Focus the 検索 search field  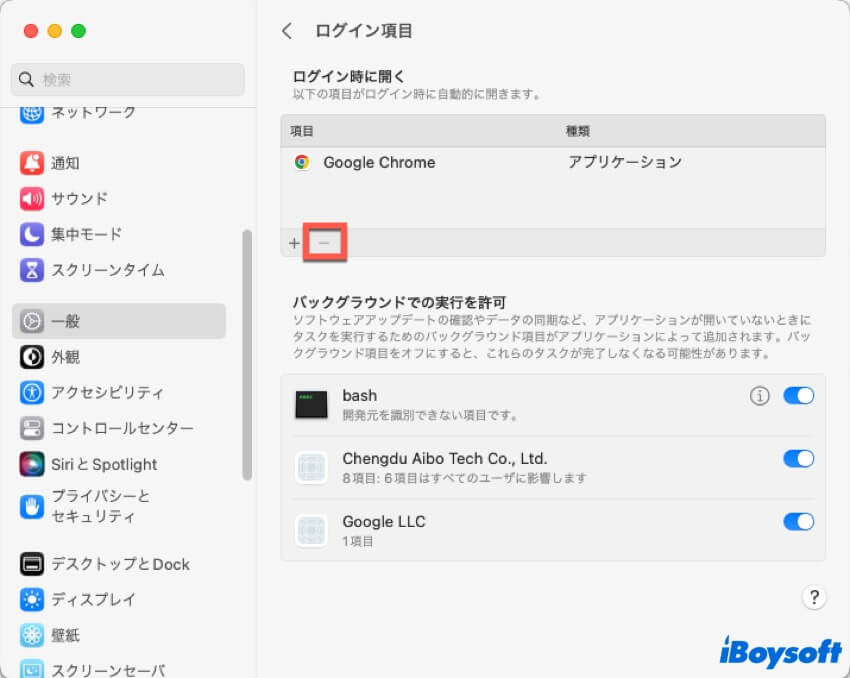pyautogui.click(x=128, y=80)
